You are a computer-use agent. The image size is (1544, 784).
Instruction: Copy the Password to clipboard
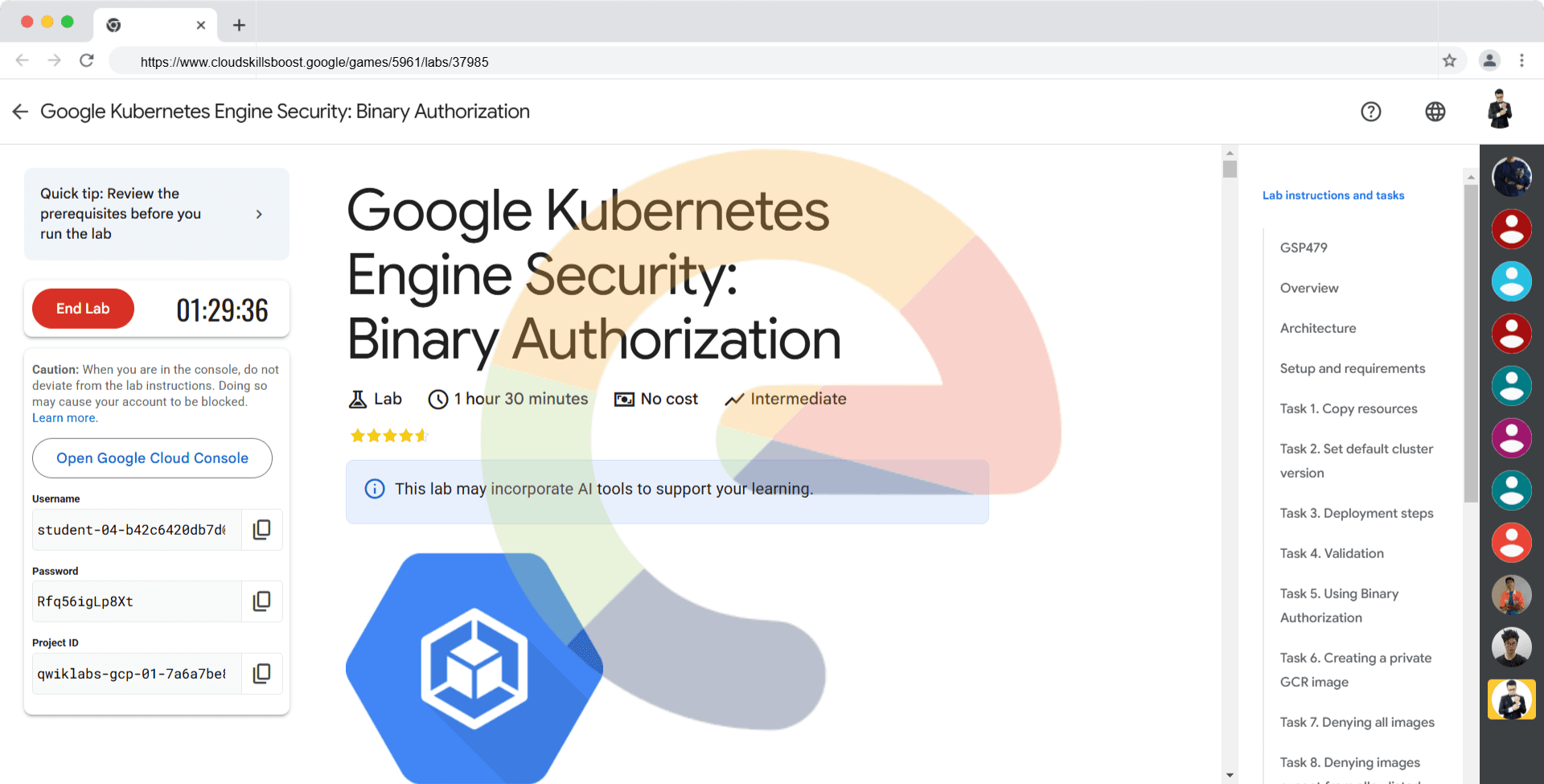click(261, 601)
